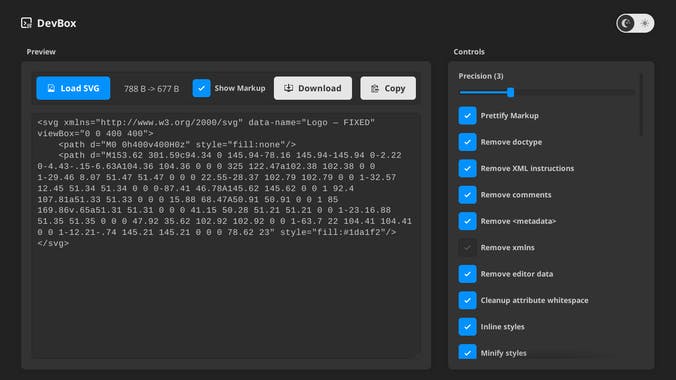Toggle Inline styles checkbox
This screenshot has width=676, height=380.
(467, 327)
